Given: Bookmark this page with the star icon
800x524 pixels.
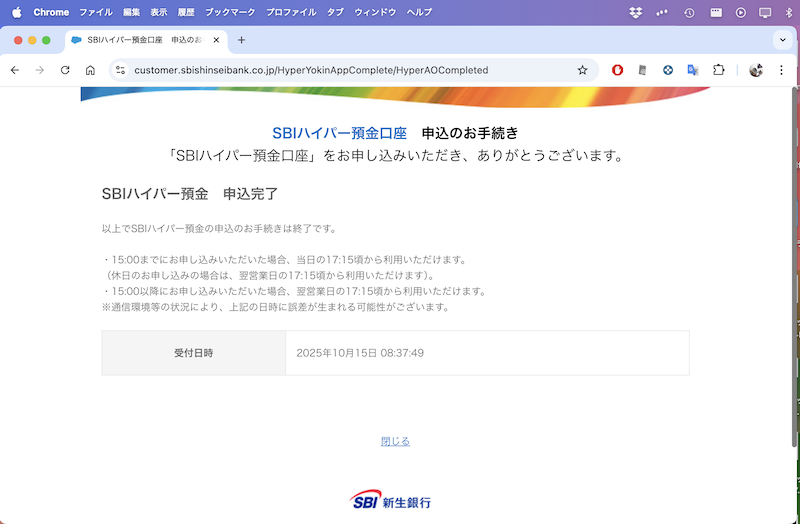Looking at the screenshot, I should (582, 70).
